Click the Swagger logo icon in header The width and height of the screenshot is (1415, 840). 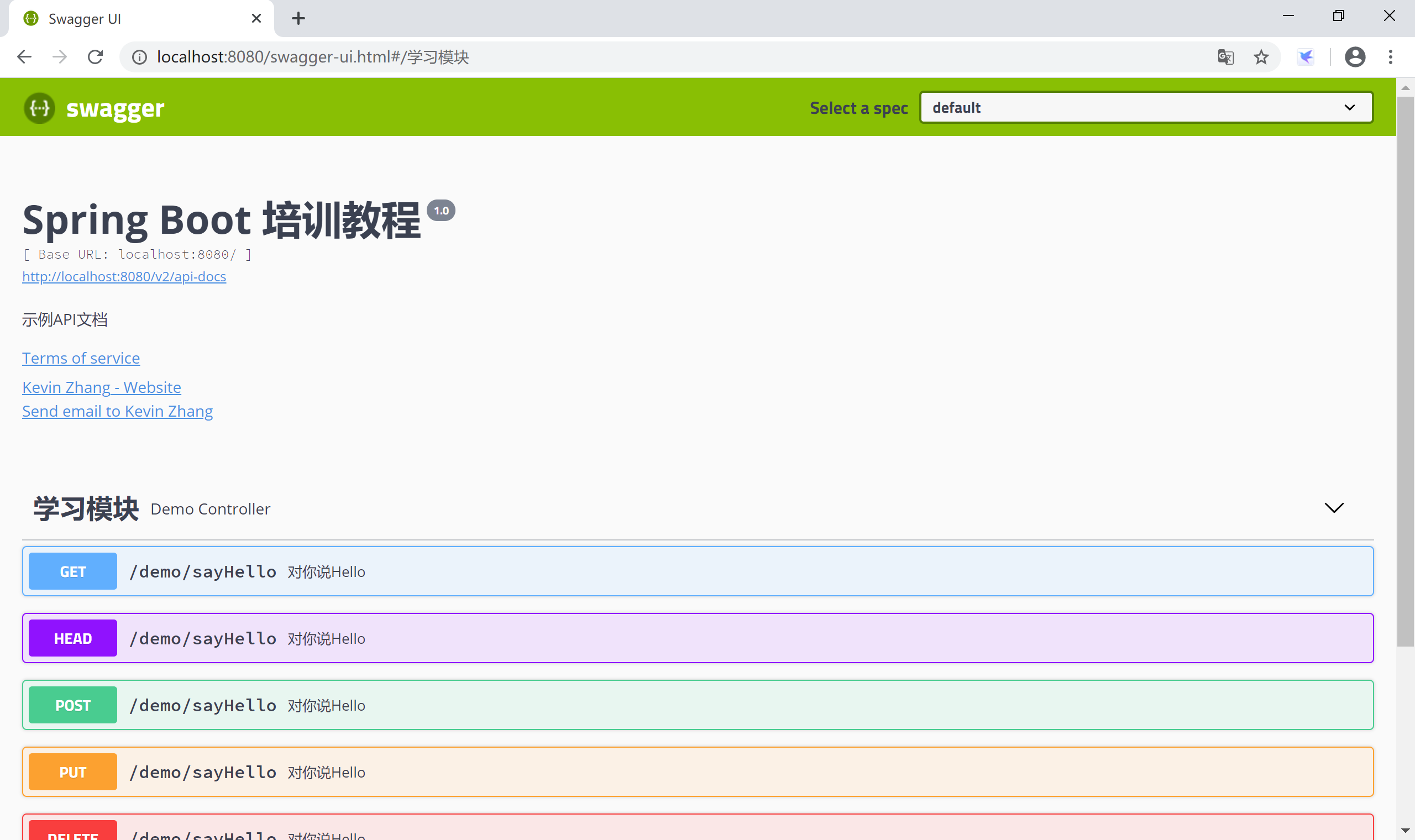coord(40,108)
